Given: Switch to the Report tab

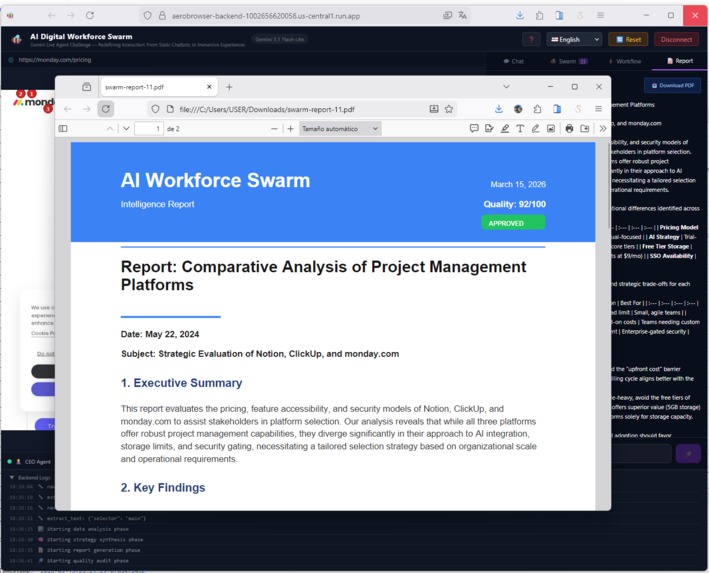Looking at the screenshot, I should (680, 61).
